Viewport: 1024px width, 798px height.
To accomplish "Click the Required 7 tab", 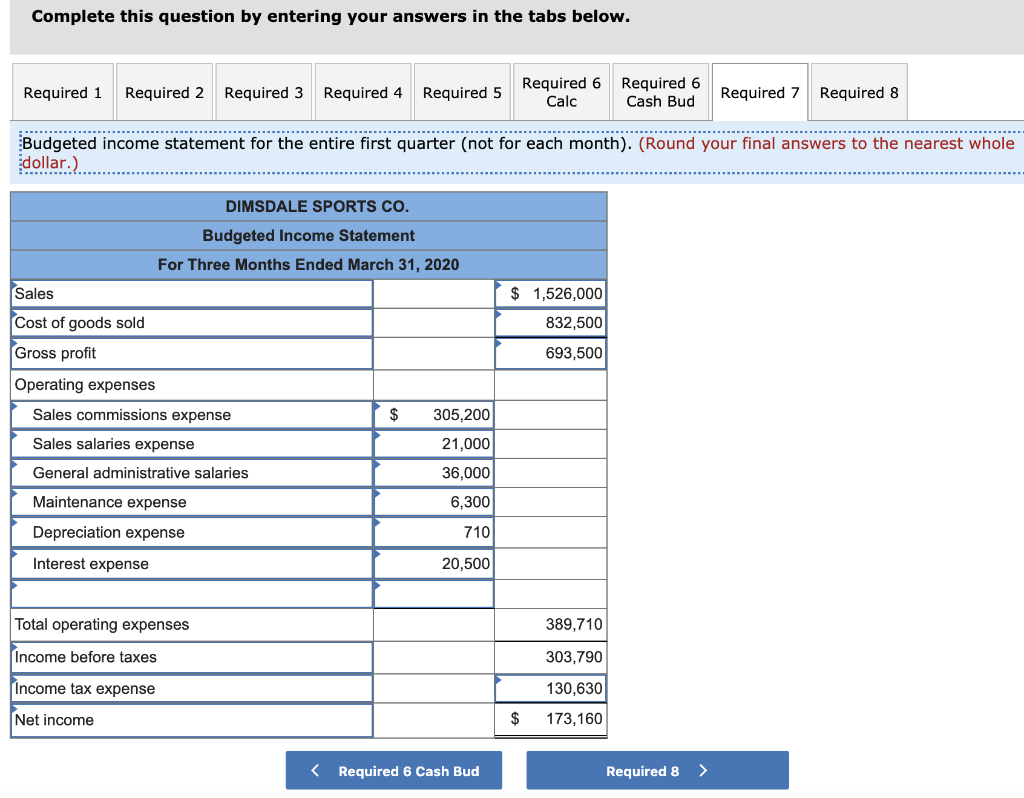I will pos(760,92).
